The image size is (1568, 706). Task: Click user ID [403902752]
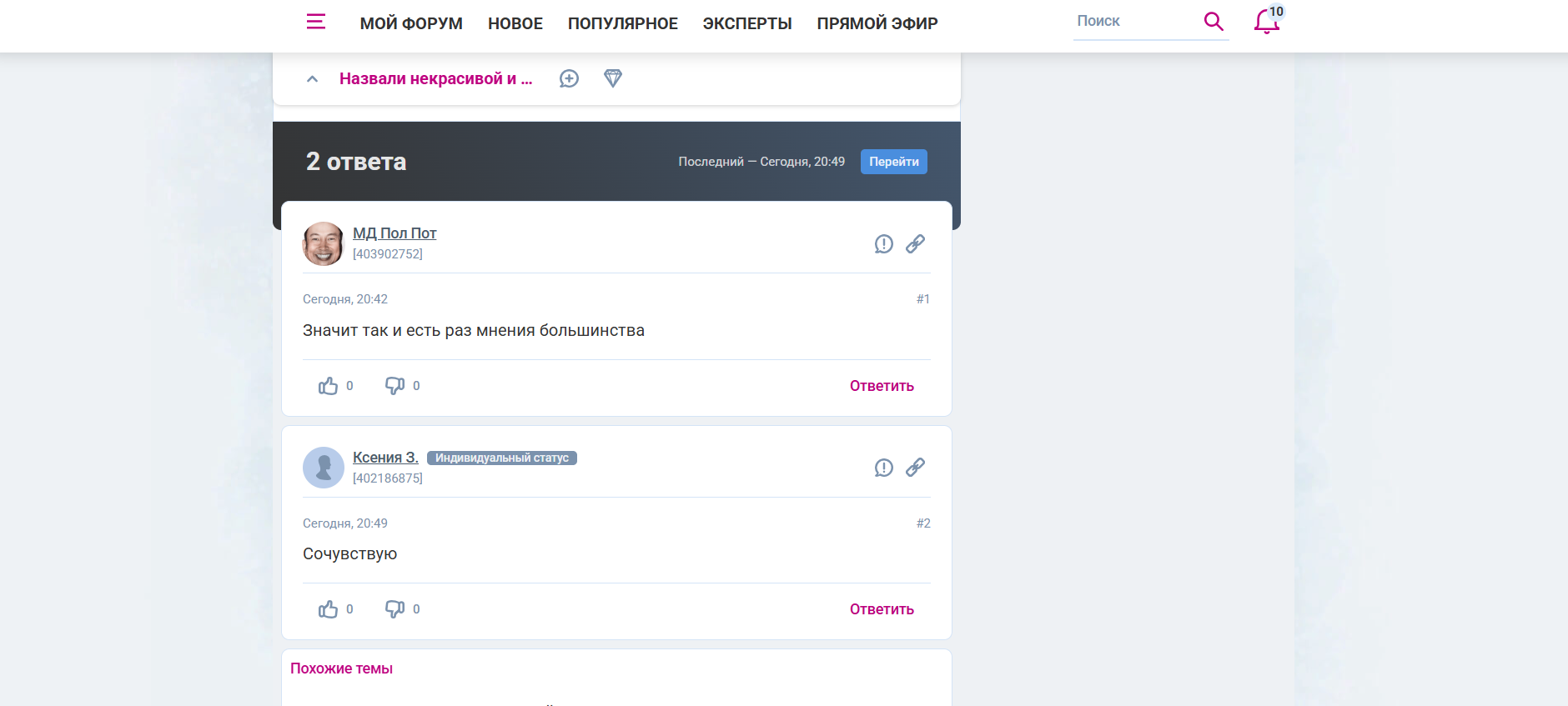tap(388, 254)
